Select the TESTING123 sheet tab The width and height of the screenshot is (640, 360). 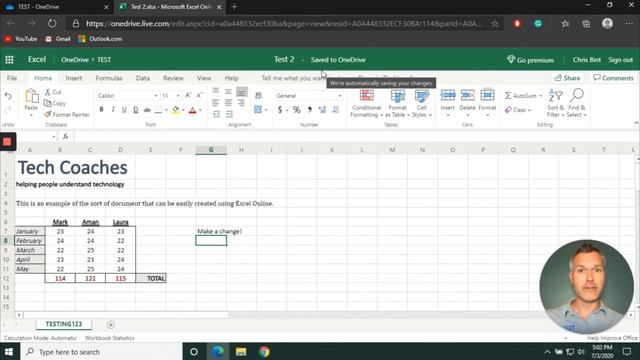click(64, 324)
